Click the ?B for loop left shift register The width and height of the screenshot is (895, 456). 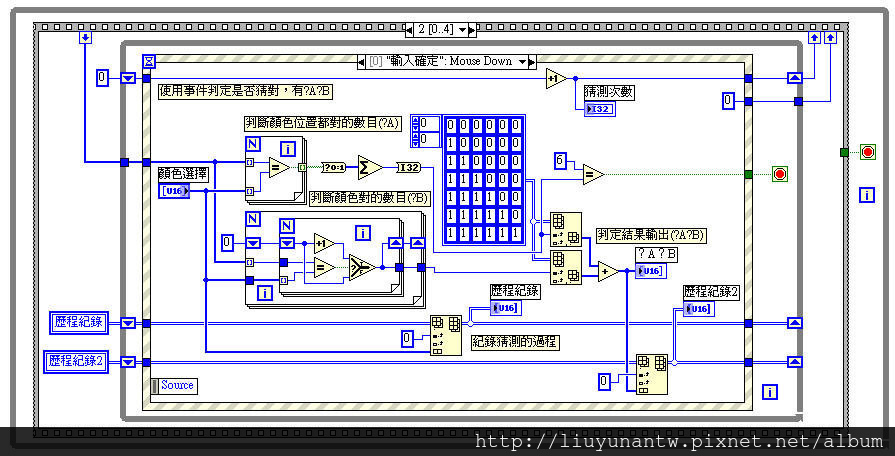(253, 243)
